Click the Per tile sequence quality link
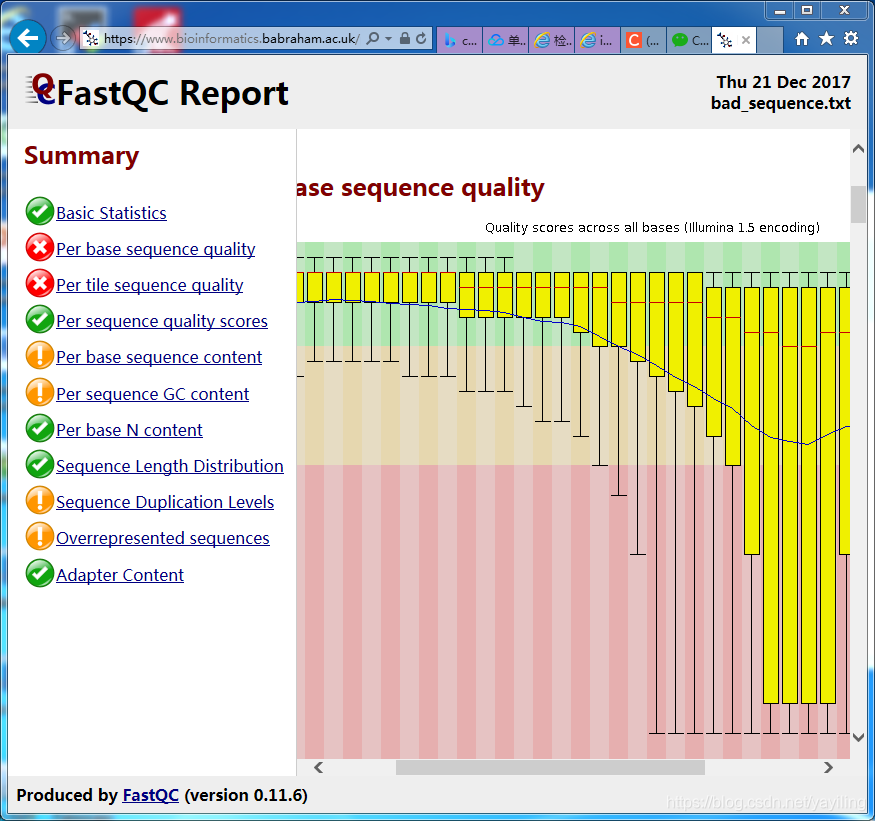Image resolution: width=875 pixels, height=821 pixels. [150, 285]
